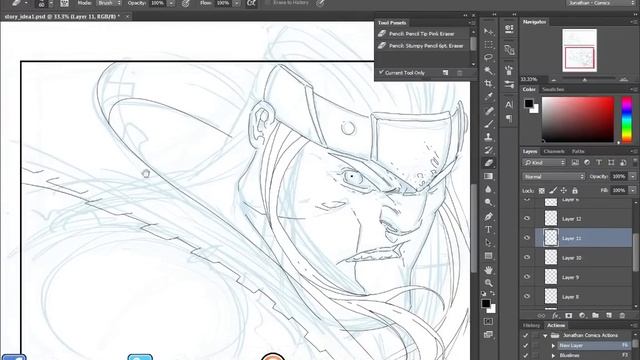Select the story_idea1.psd document tab
The width and height of the screenshot is (640, 360).
[x=62, y=17]
